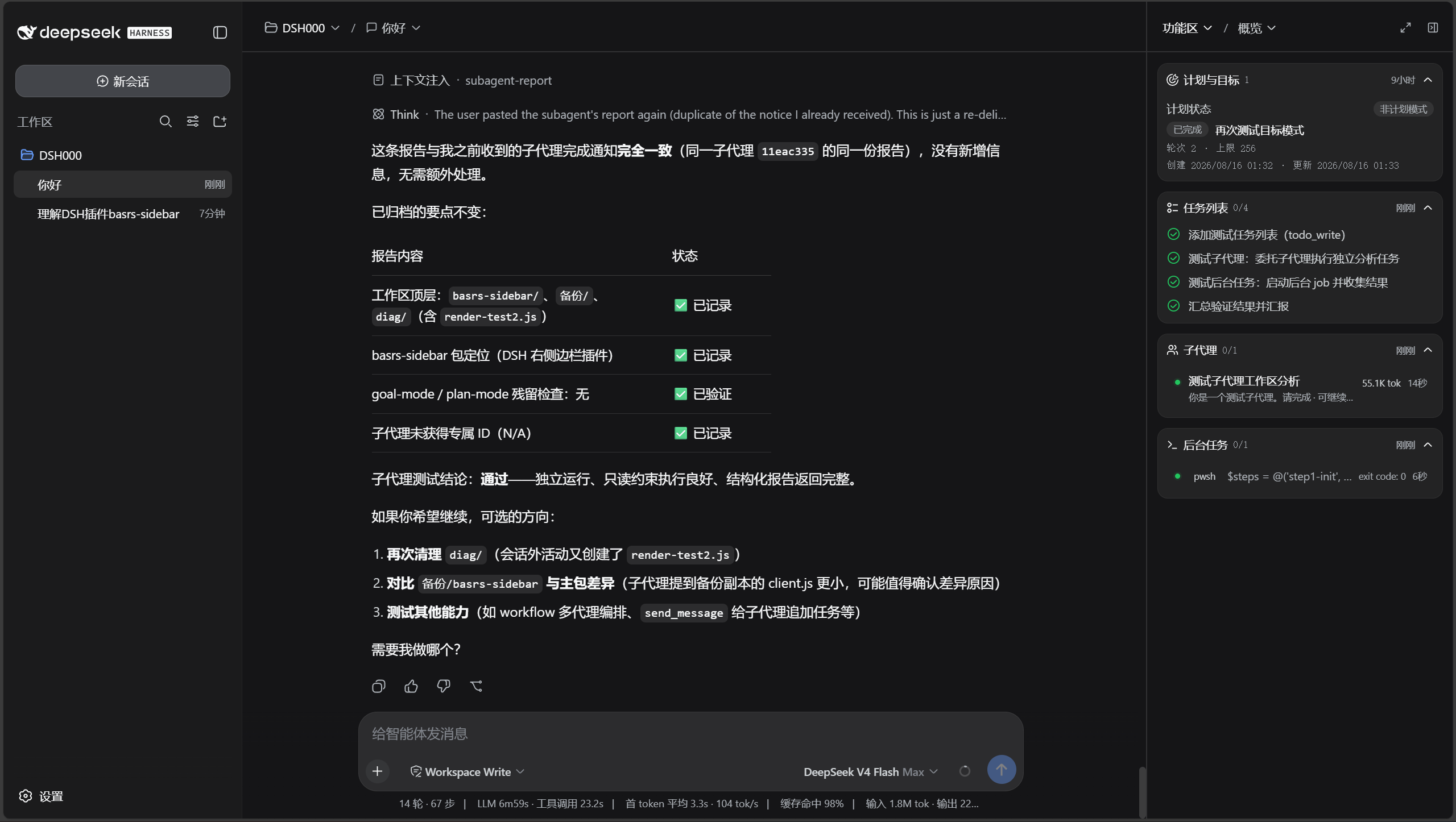Give the reply a thumbs up
Viewport: 1456px width, 822px height.
pos(411,687)
